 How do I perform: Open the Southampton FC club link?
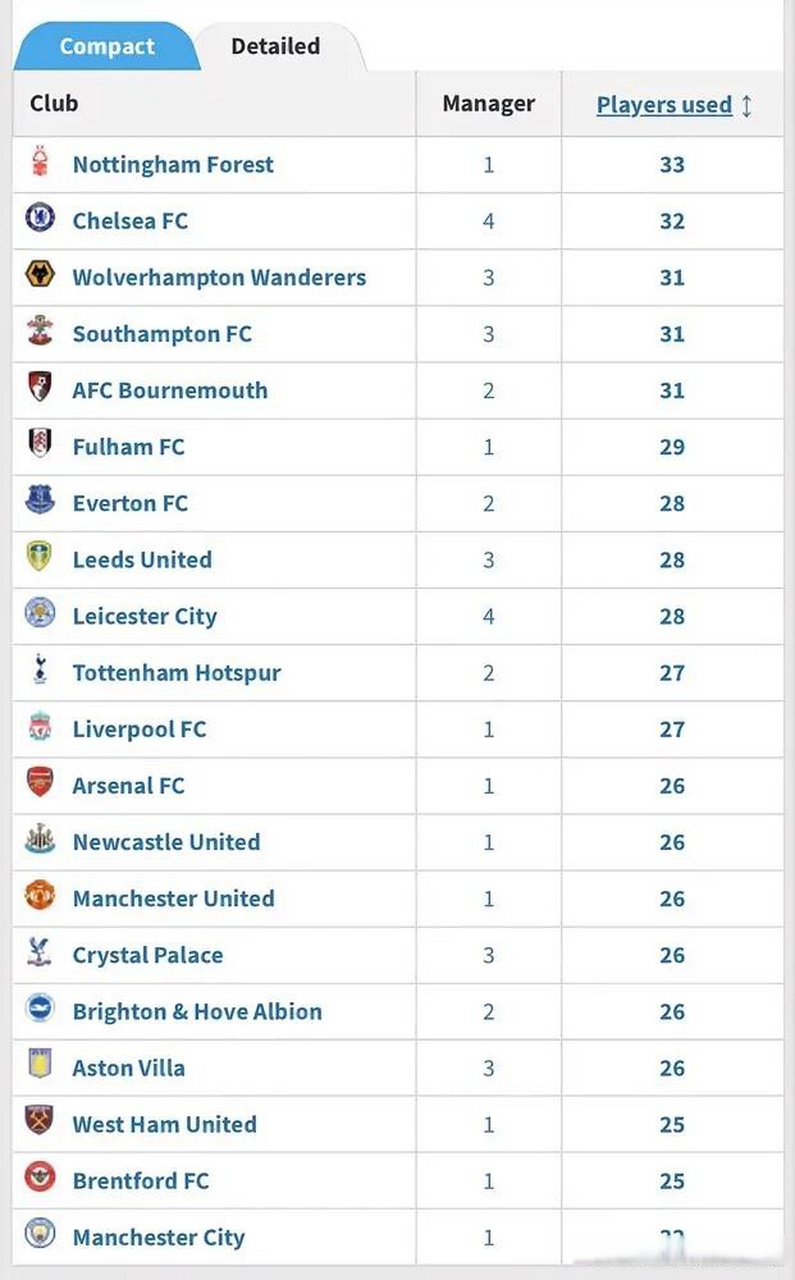[162, 334]
